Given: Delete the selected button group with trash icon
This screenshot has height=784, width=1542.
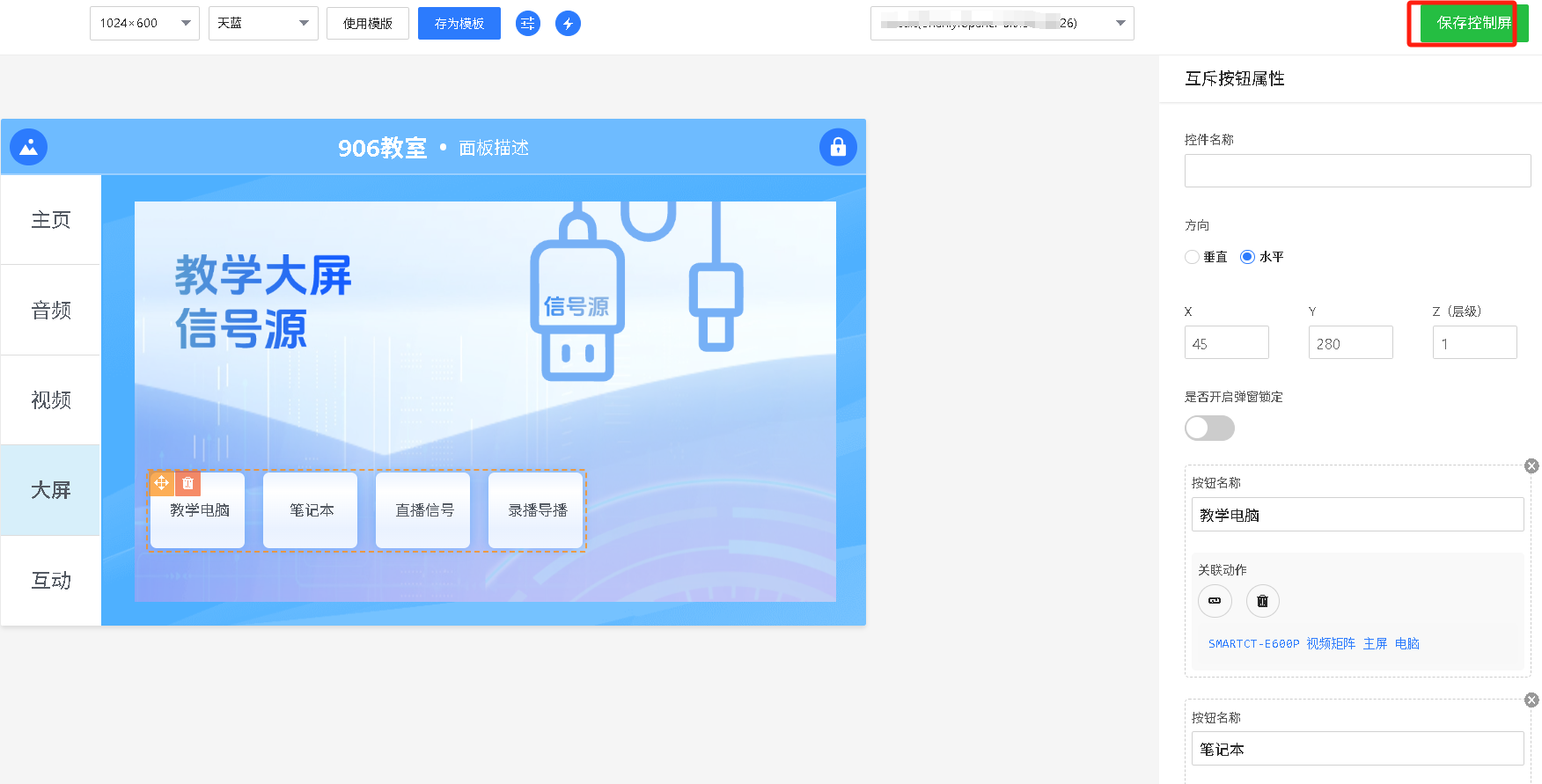Looking at the screenshot, I should coord(187,483).
